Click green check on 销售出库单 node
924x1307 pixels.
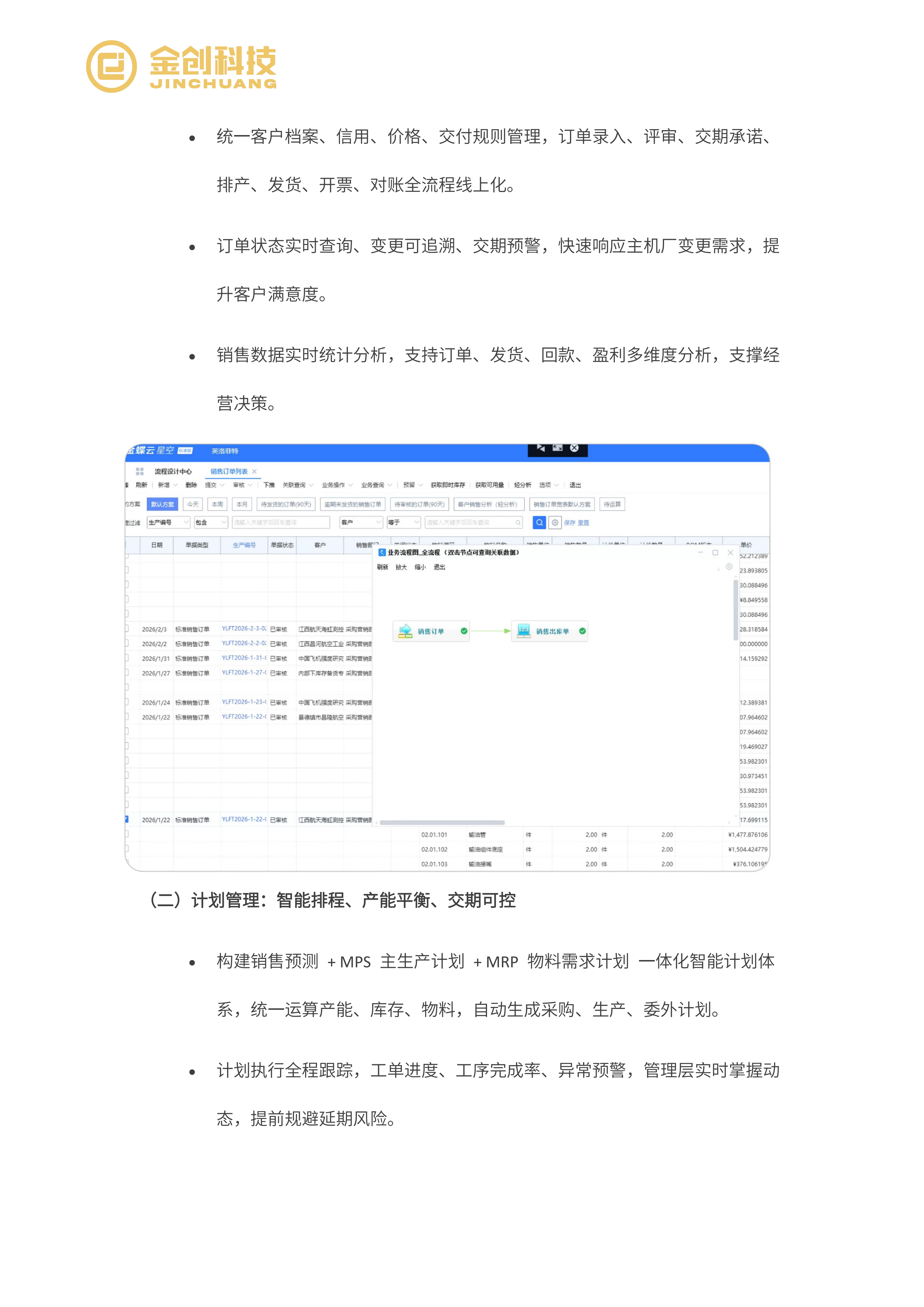coord(583,631)
